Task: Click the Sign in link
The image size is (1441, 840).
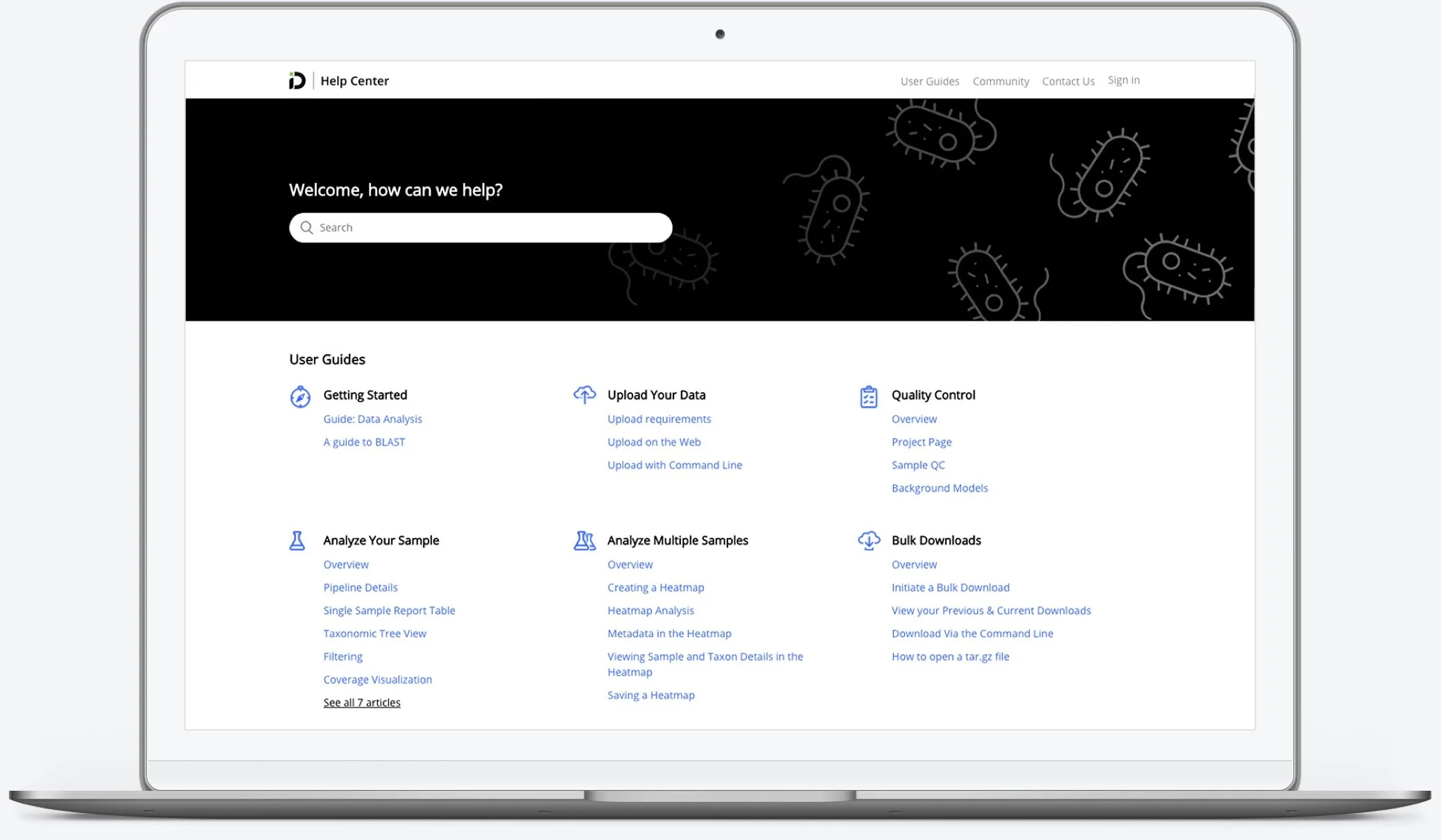Action: coord(1123,80)
